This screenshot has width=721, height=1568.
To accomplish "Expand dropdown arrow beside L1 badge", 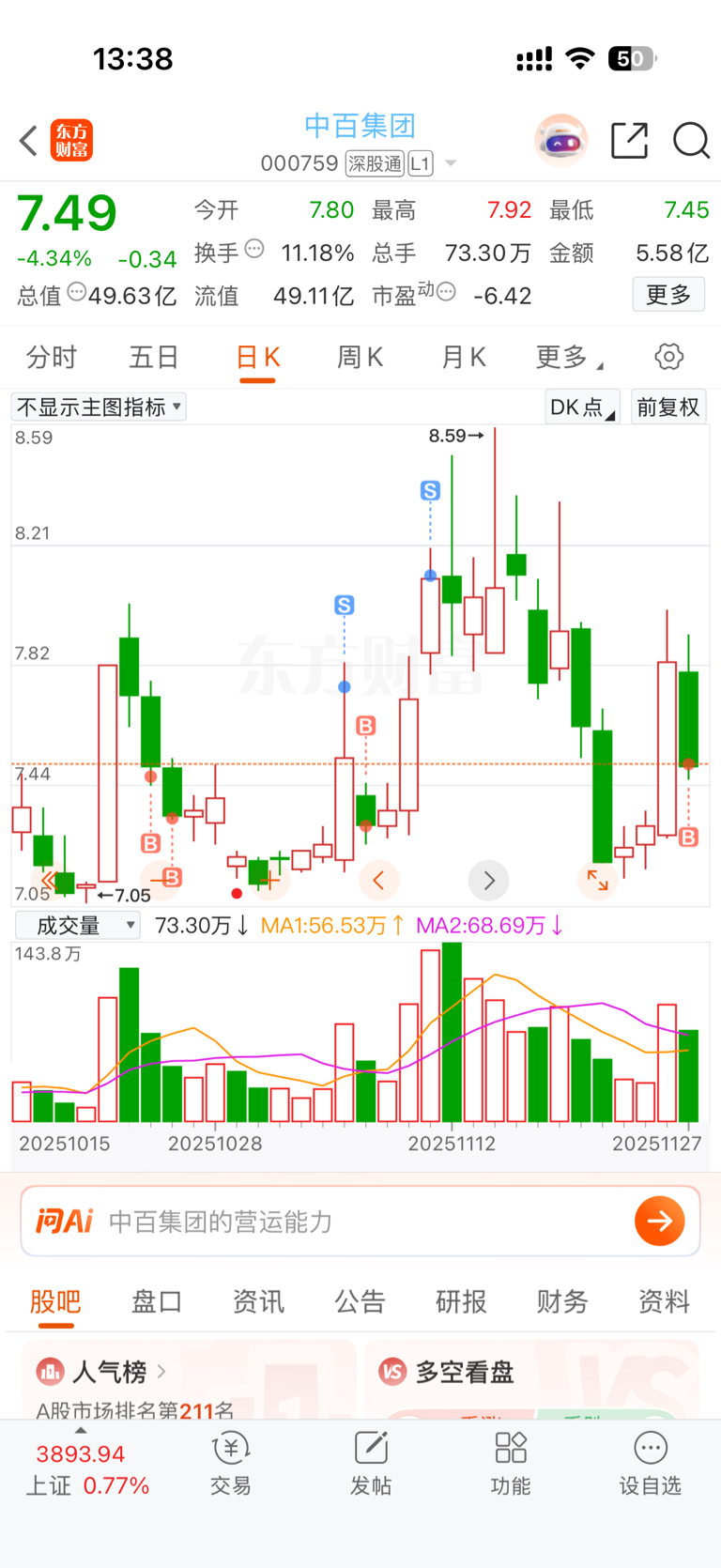I will [451, 163].
